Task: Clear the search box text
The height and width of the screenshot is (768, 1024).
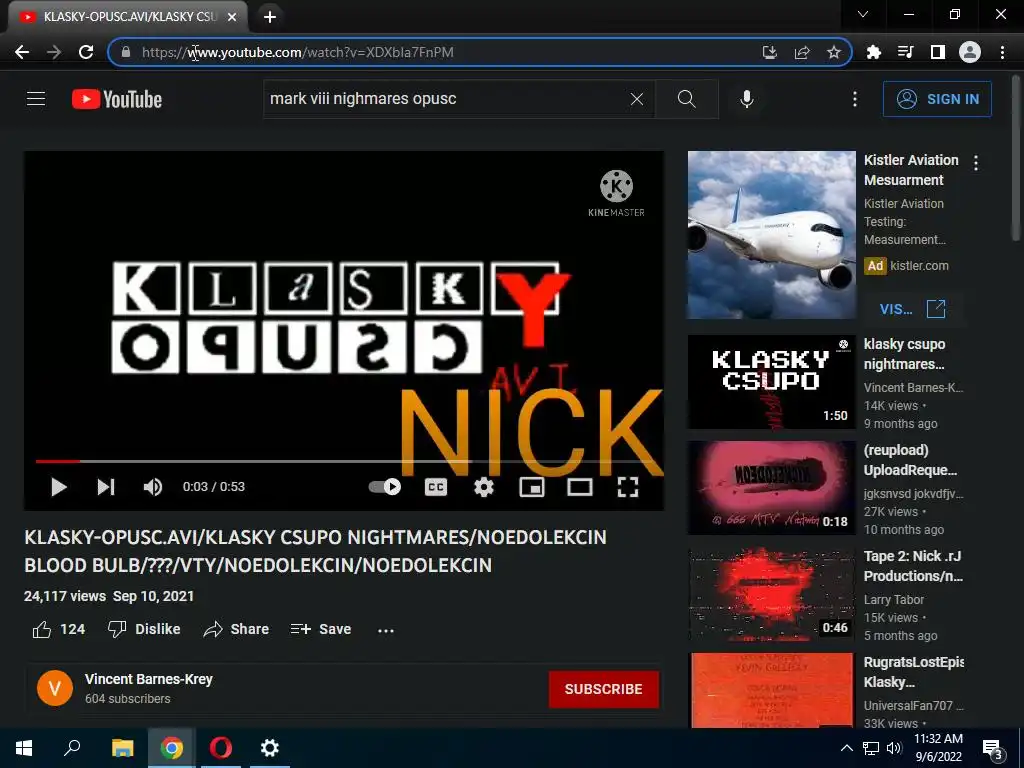Action: tap(637, 99)
